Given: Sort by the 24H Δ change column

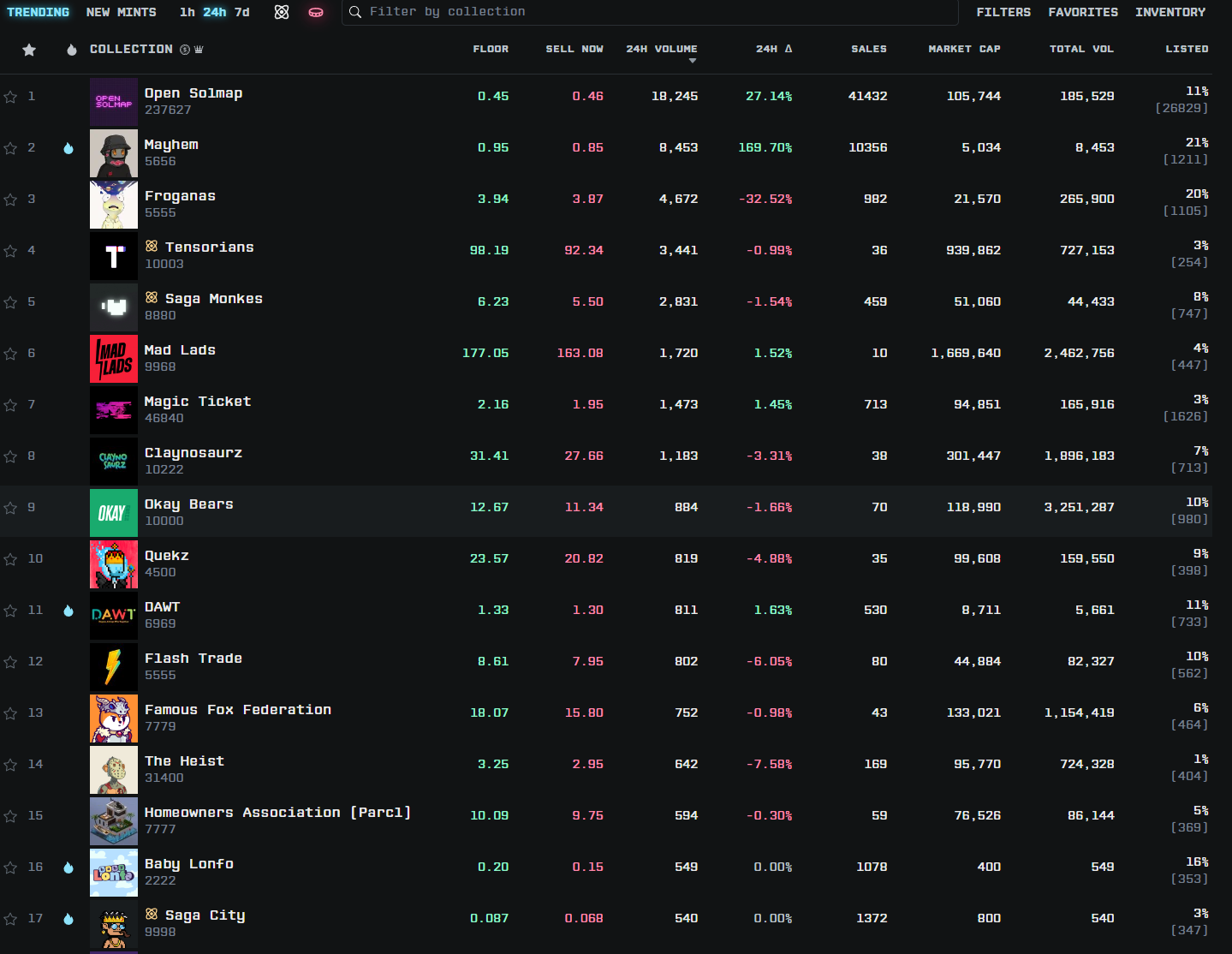Looking at the screenshot, I should tap(774, 49).
